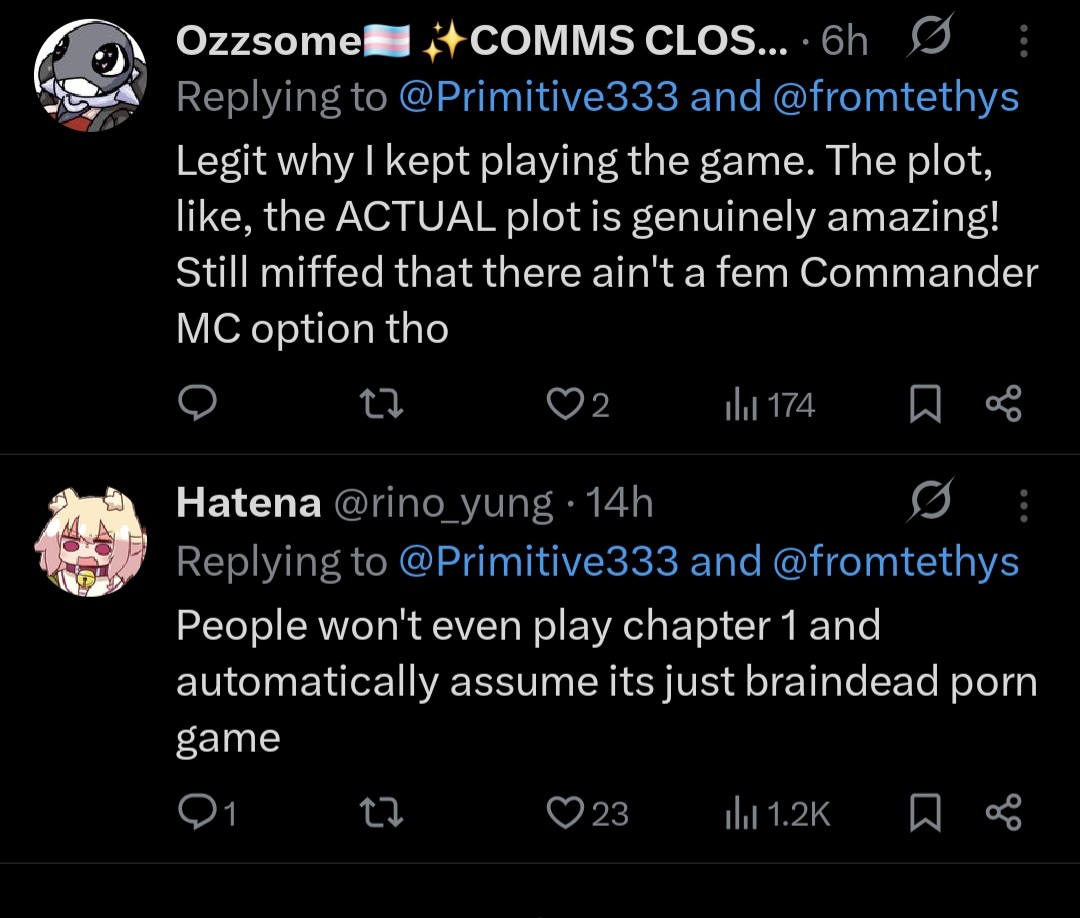Viewport: 1080px width, 918px height.
Task: View analytics showing 174 views
Action: pyautogui.click(x=768, y=404)
